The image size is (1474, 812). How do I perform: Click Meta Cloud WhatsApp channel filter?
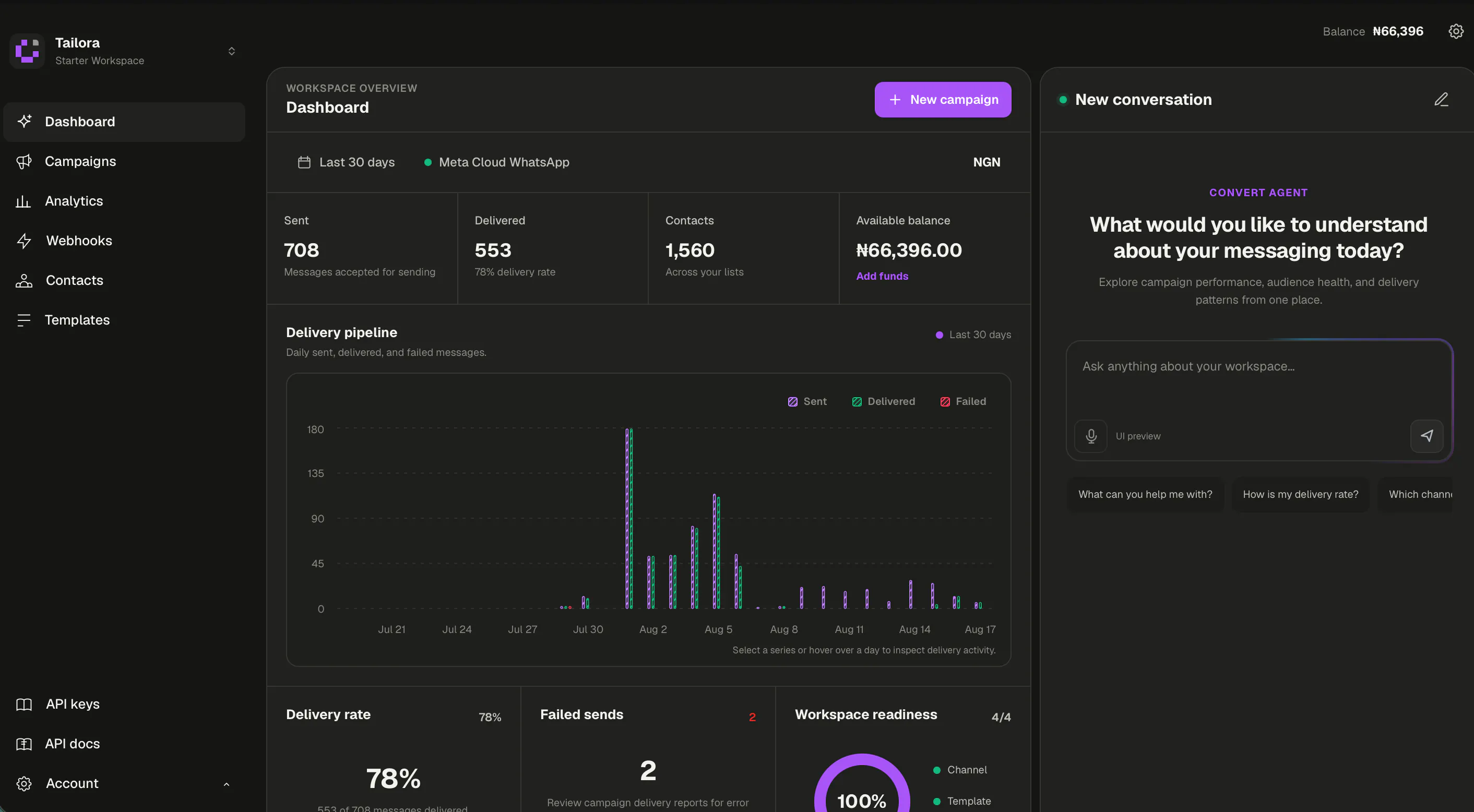(497, 162)
